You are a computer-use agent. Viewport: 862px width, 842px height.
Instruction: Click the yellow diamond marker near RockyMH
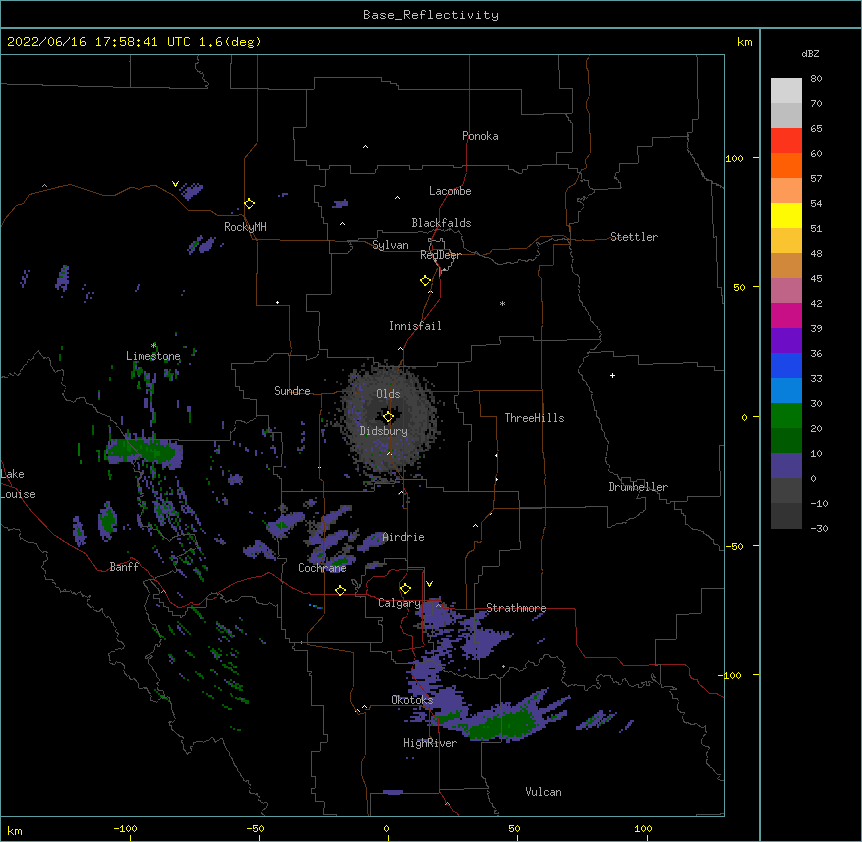coord(249,204)
